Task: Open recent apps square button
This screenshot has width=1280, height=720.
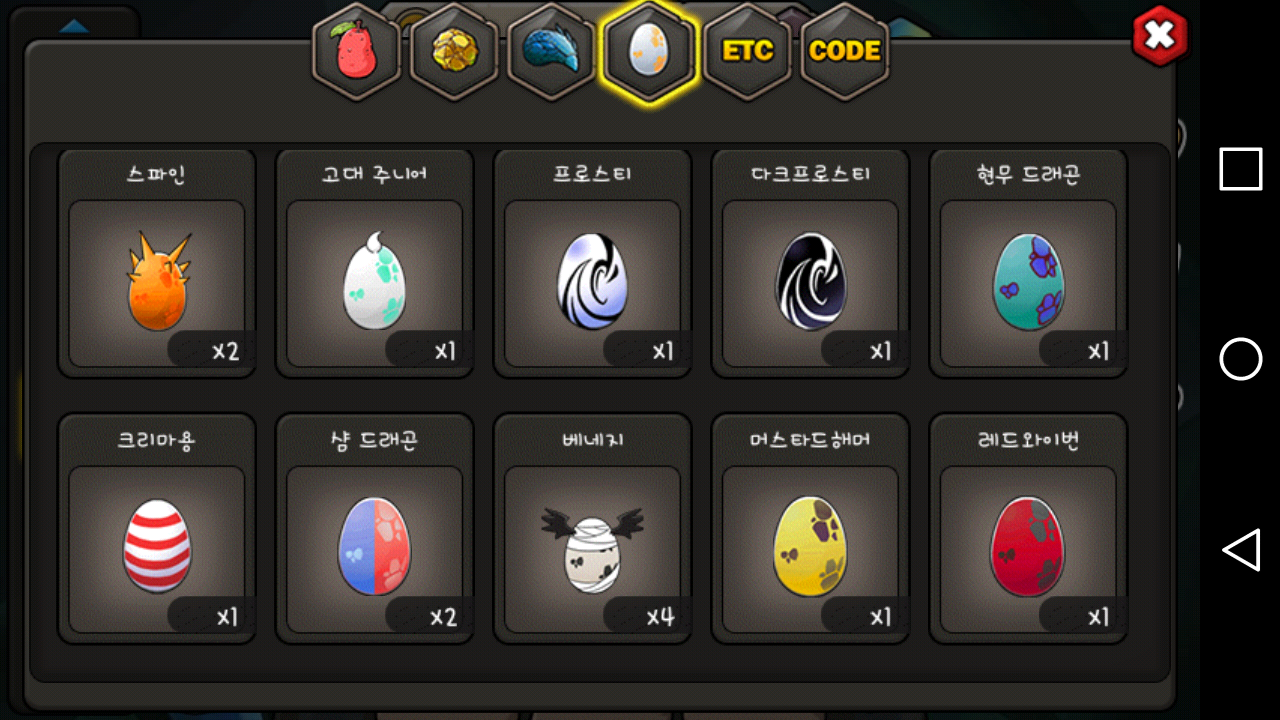Action: coord(1241,169)
